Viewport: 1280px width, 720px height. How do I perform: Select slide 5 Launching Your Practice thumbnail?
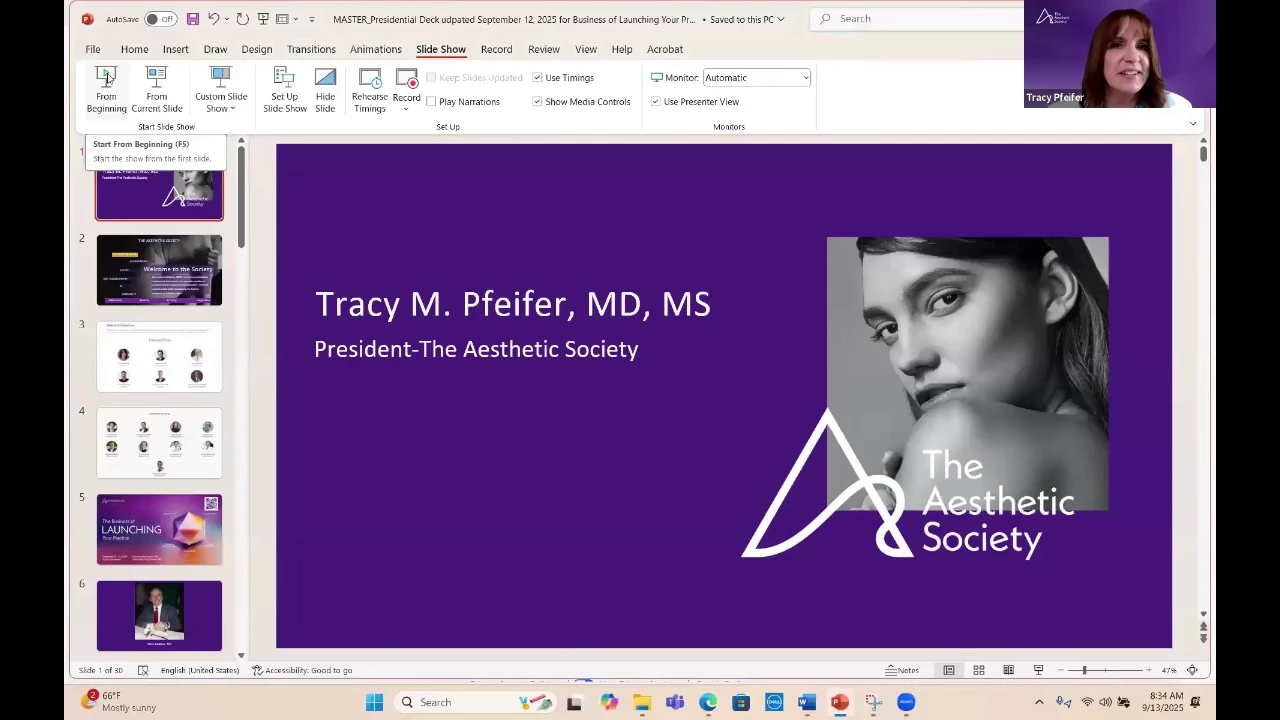pyautogui.click(x=159, y=529)
